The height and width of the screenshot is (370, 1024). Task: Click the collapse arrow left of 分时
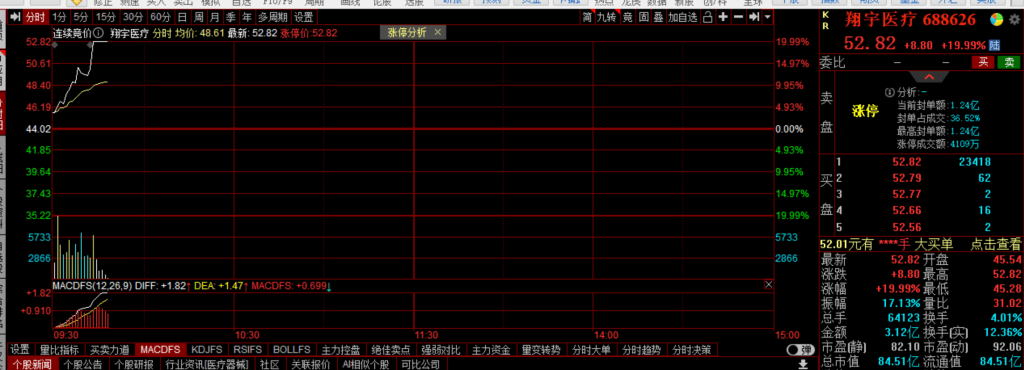click(15, 17)
